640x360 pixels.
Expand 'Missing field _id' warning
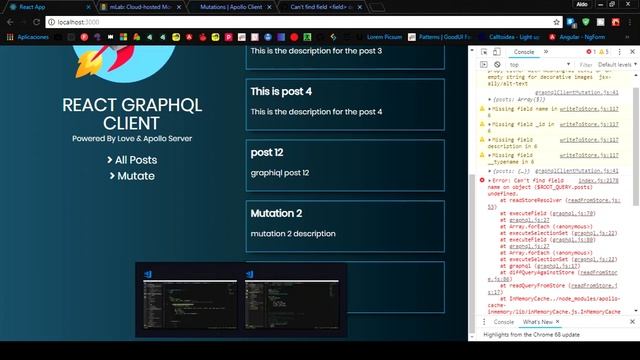click(x=490, y=124)
